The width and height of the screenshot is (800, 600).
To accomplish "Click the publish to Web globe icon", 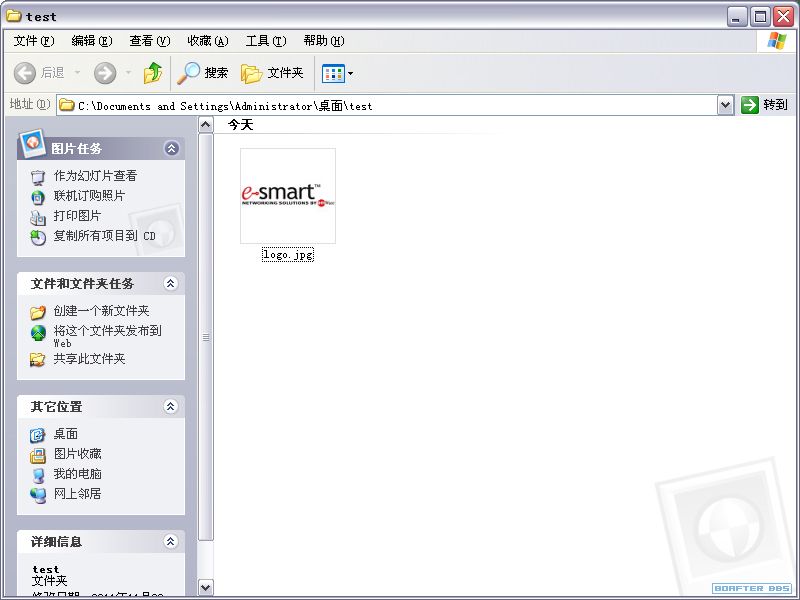I will (x=38, y=333).
